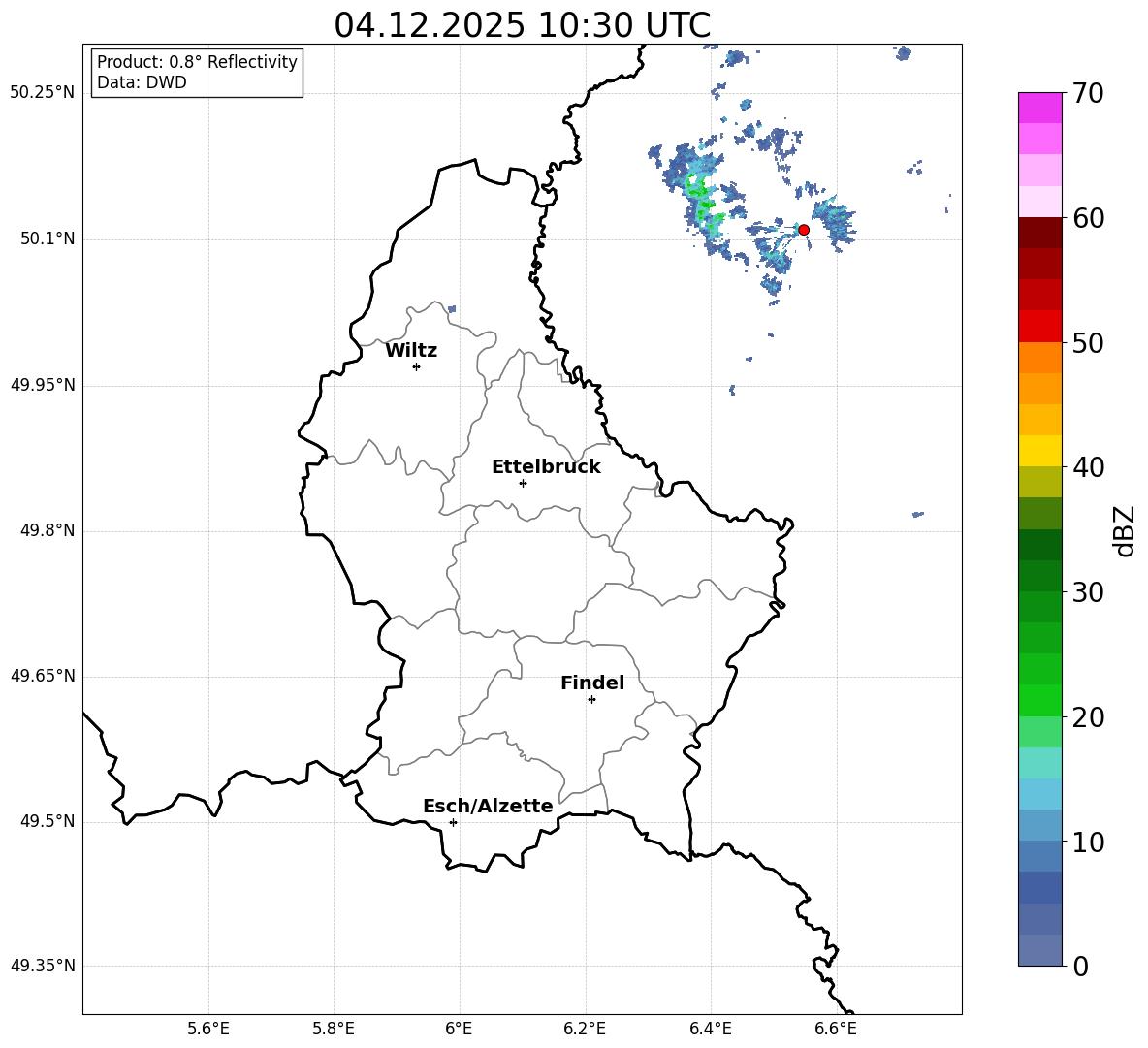The height and width of the screenshot is (1048, 1148).
Task: Click the magenta swatch at top of colorbar
Action: (1039, 108)
